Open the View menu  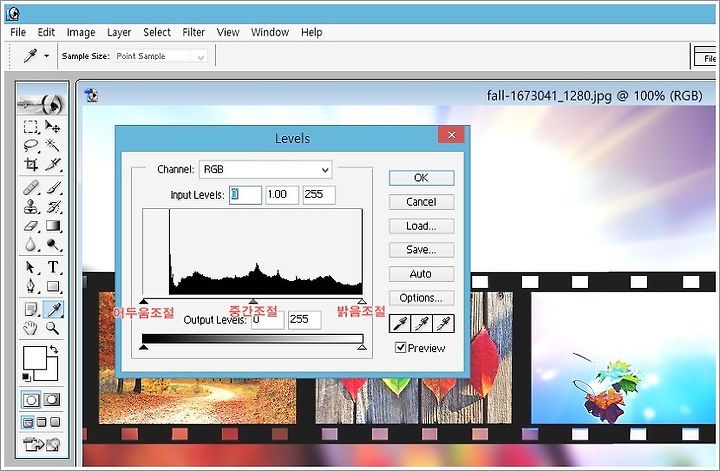click(228, 32)
